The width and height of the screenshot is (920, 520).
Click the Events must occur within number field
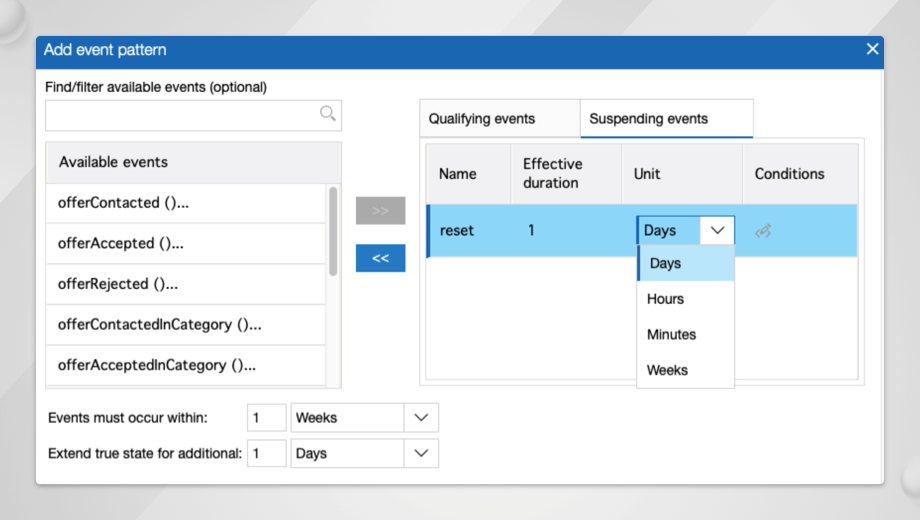(266, 418)
